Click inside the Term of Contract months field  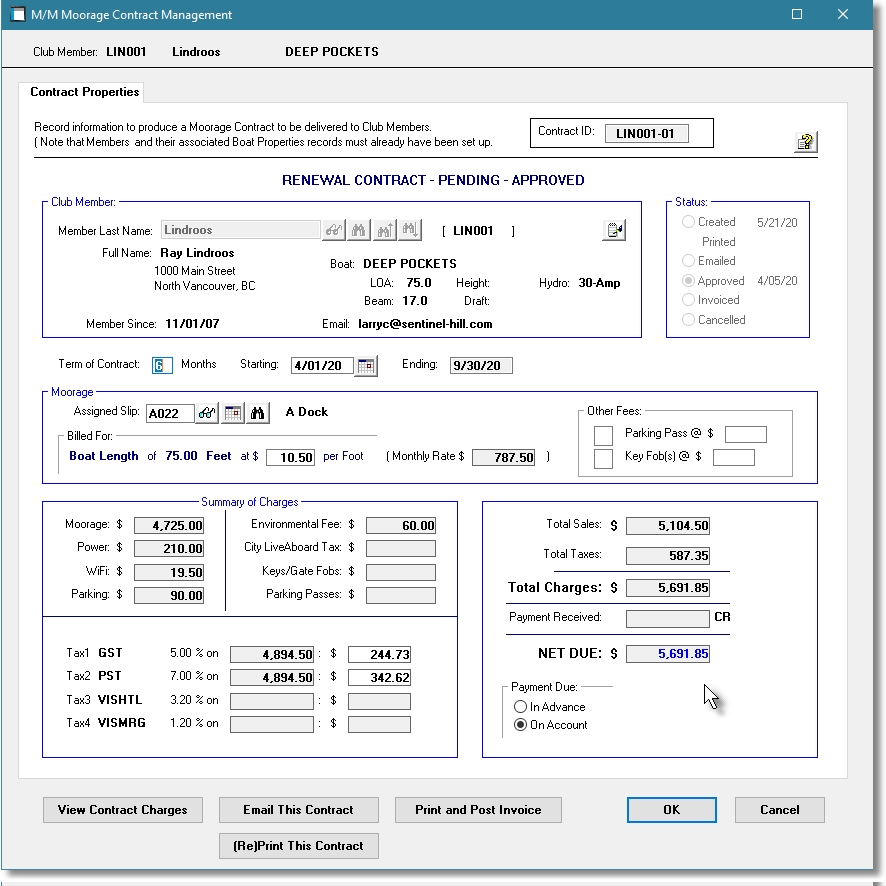161,364
